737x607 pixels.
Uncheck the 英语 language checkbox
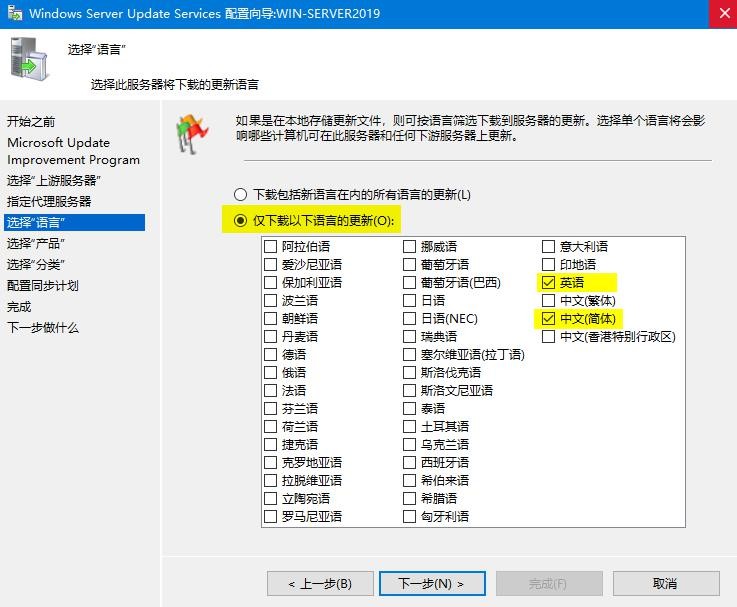[x=548, y=283]
